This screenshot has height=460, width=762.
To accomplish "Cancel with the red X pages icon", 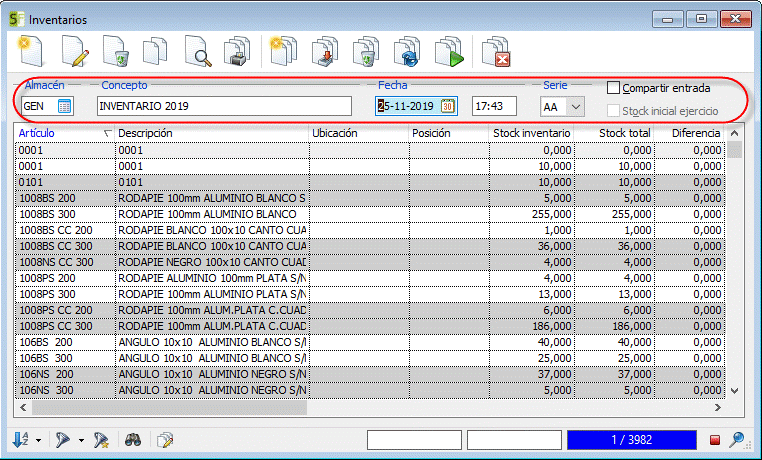I will point(496,51).
